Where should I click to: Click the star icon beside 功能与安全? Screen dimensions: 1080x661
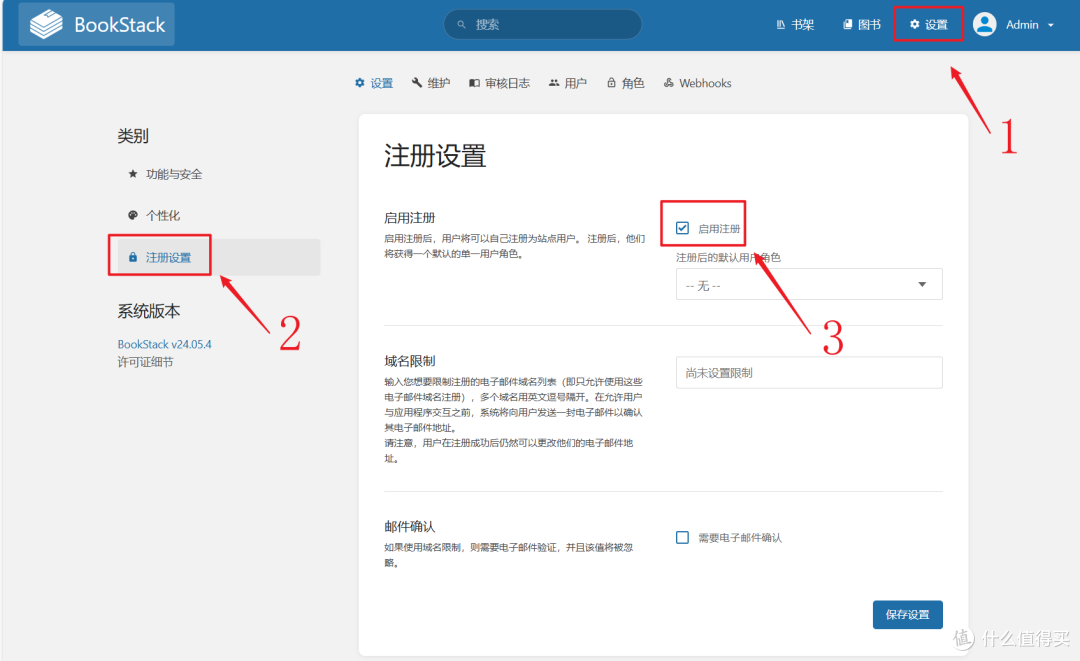pyautogui.click(x=133, y=174)
